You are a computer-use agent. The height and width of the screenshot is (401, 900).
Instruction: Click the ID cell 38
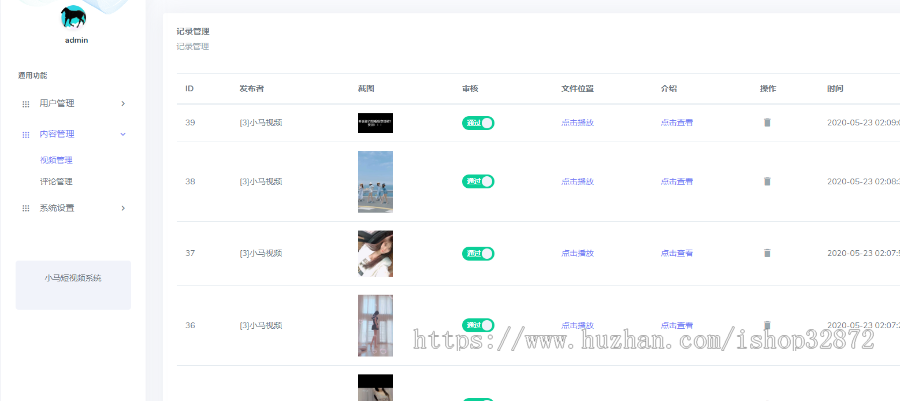click(x=190, y=181)
